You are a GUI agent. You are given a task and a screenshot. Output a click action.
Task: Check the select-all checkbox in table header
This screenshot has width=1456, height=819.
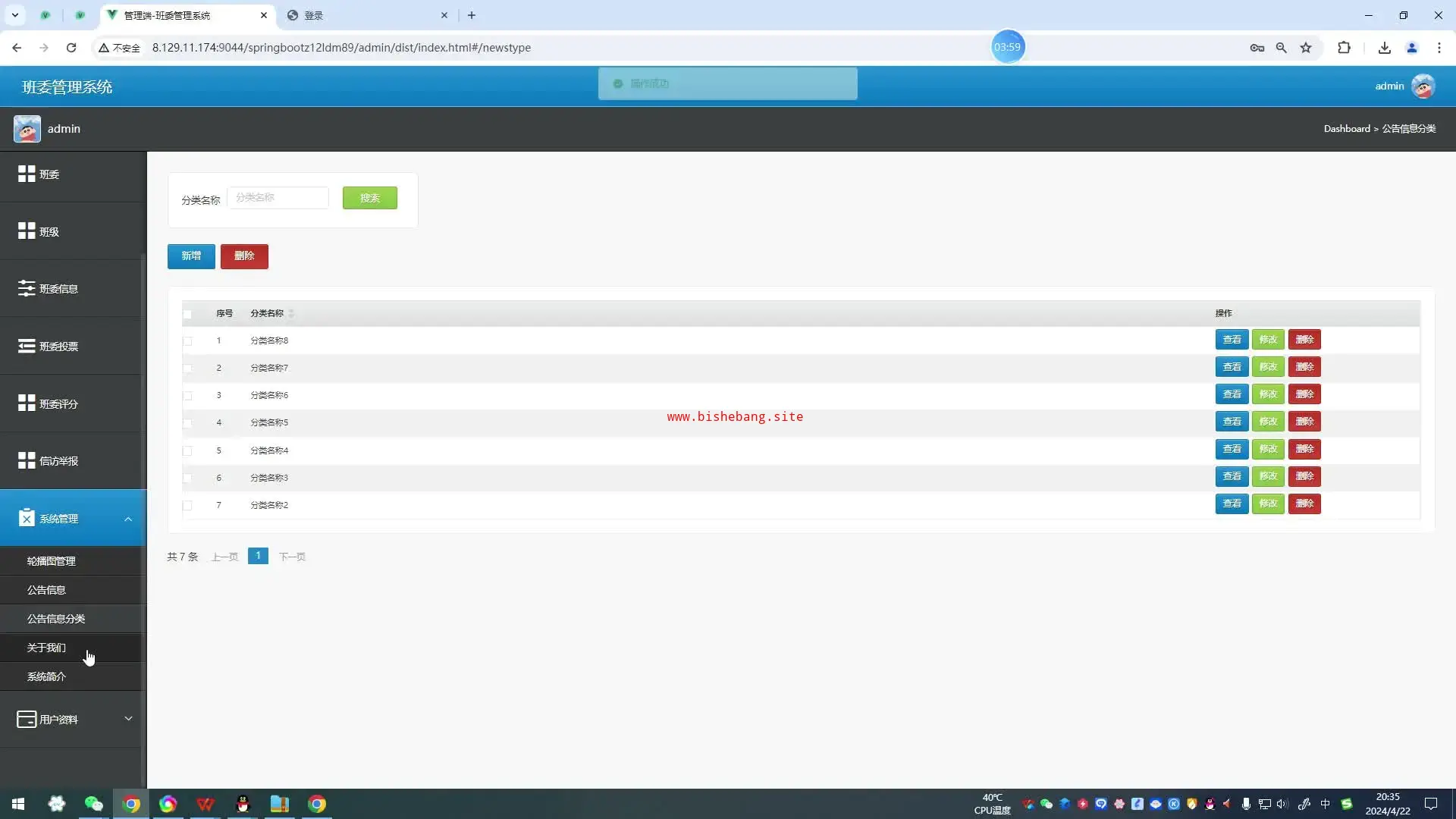pyautogui.click(x=187, y=314)
